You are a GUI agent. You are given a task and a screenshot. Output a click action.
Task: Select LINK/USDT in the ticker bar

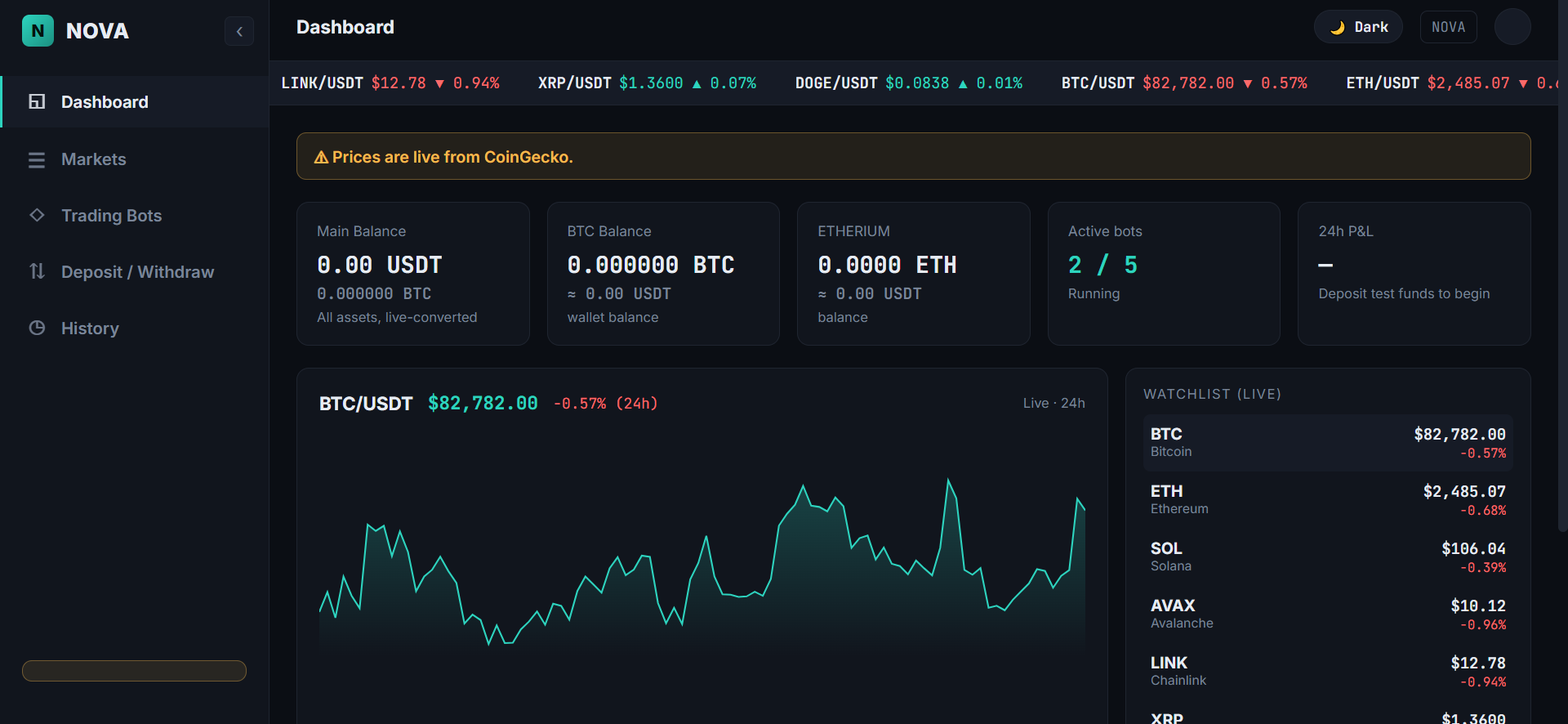(x=390, y=83)
